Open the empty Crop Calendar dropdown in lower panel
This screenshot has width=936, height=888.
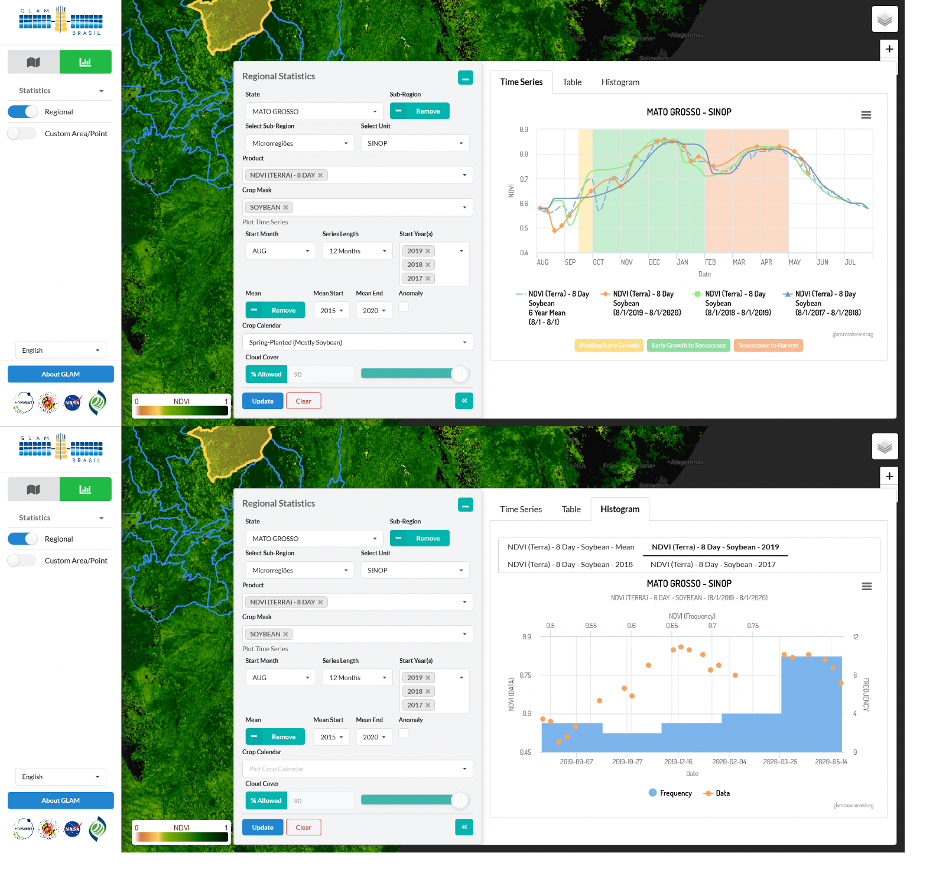pos(357,769)
